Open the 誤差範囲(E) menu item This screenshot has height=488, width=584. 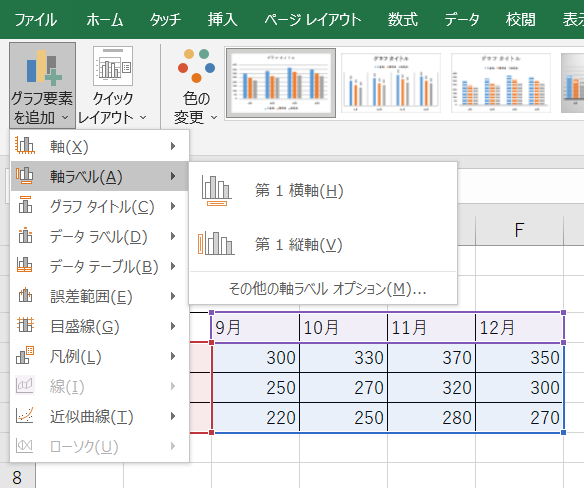coord(99,296)
